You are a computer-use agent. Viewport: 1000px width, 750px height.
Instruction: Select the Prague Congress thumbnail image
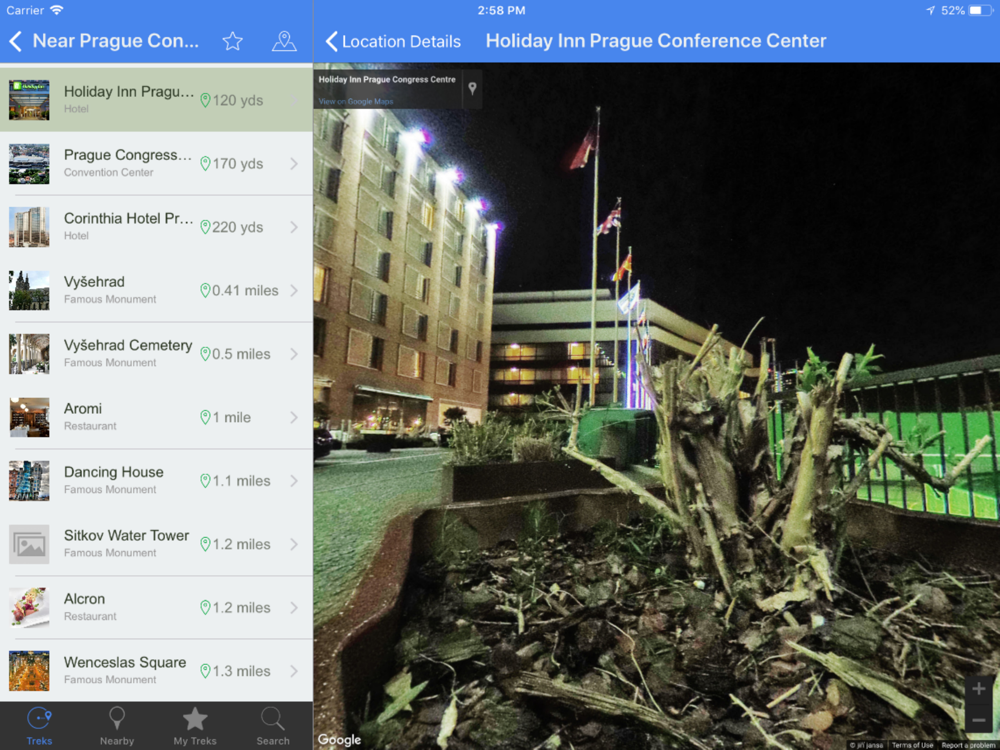[29, 164]
